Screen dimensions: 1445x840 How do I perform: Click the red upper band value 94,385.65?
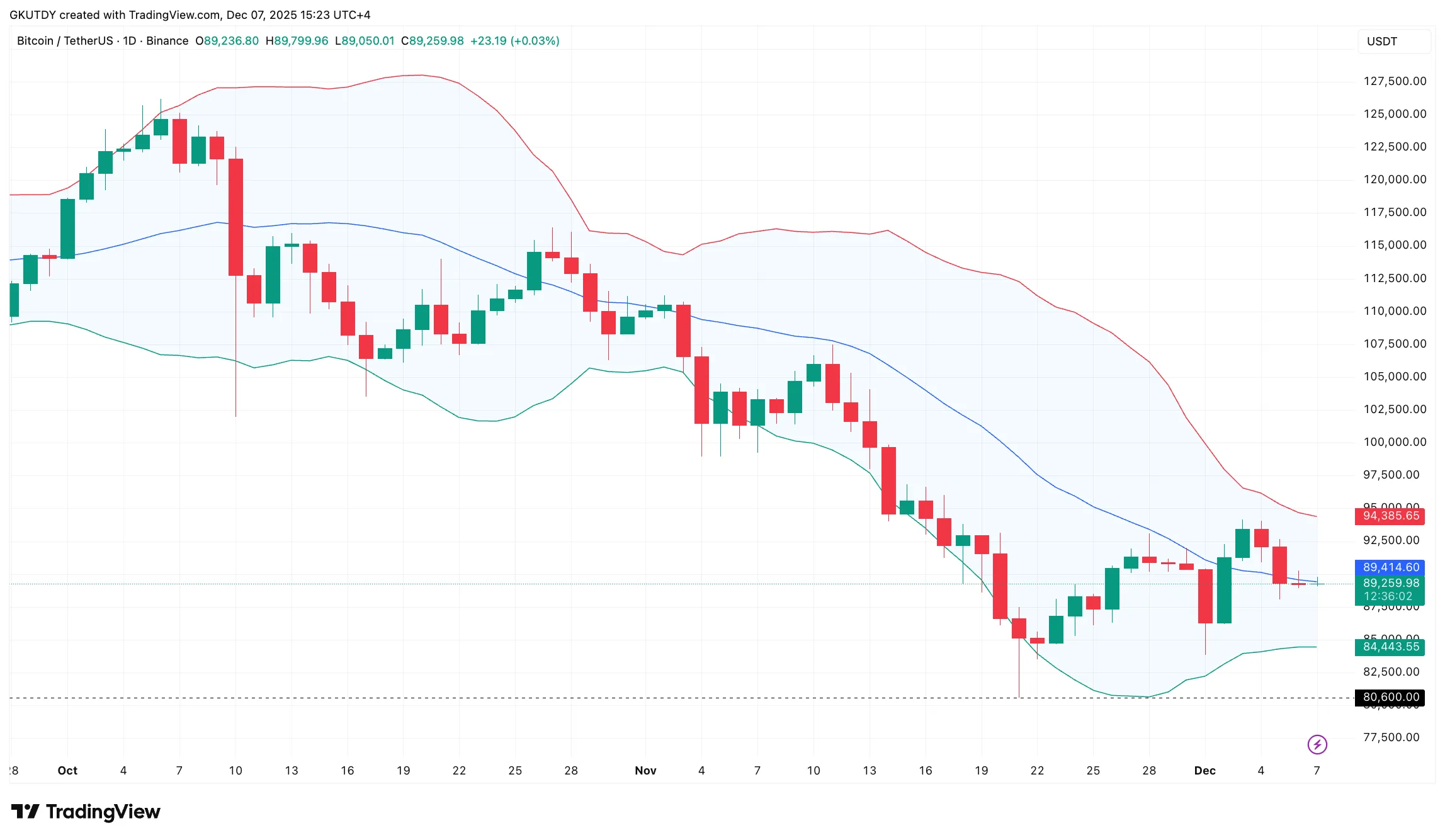click(x=1390, y=516)
